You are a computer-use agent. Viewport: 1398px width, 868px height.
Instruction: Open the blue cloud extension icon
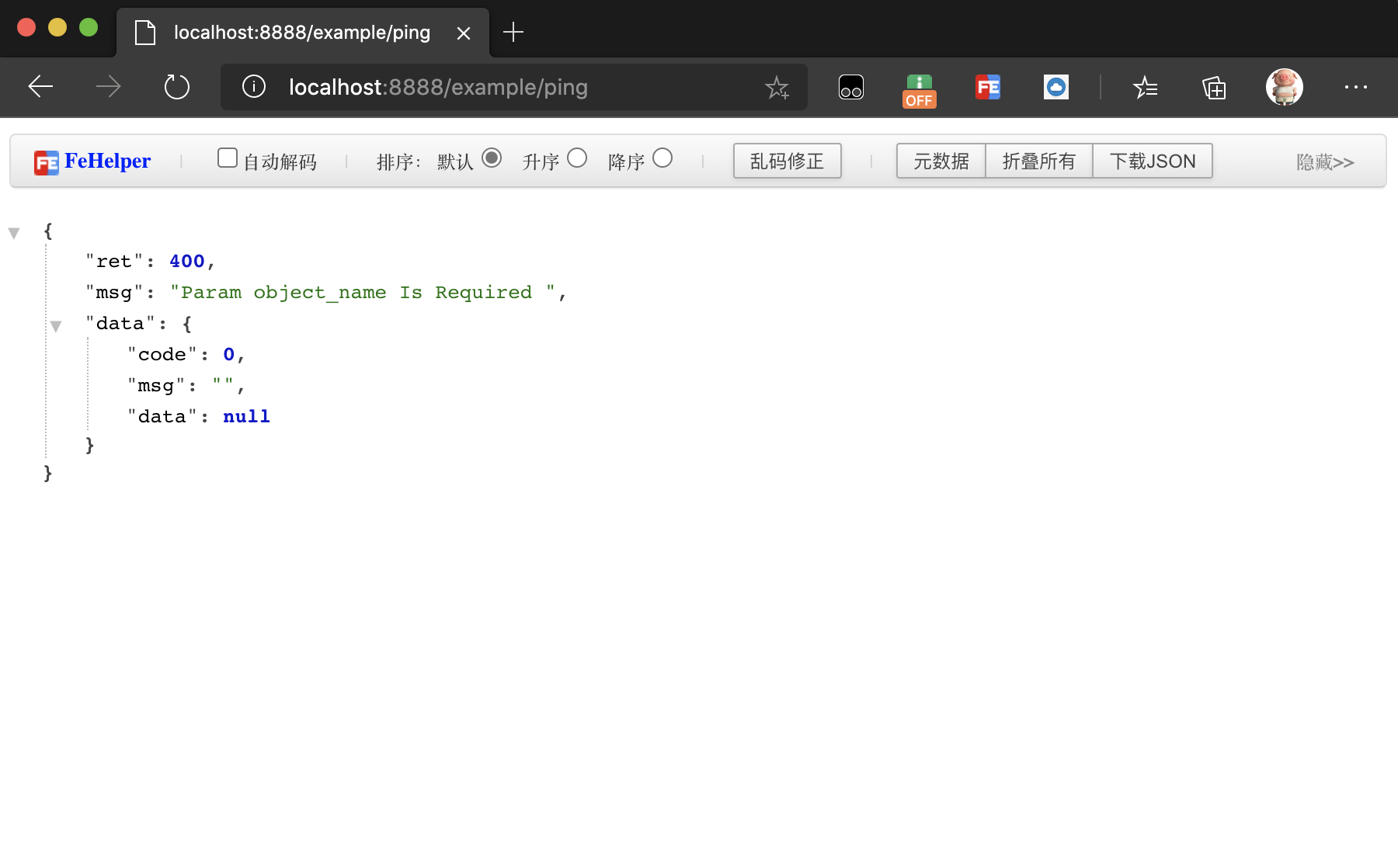(1056, 87)
